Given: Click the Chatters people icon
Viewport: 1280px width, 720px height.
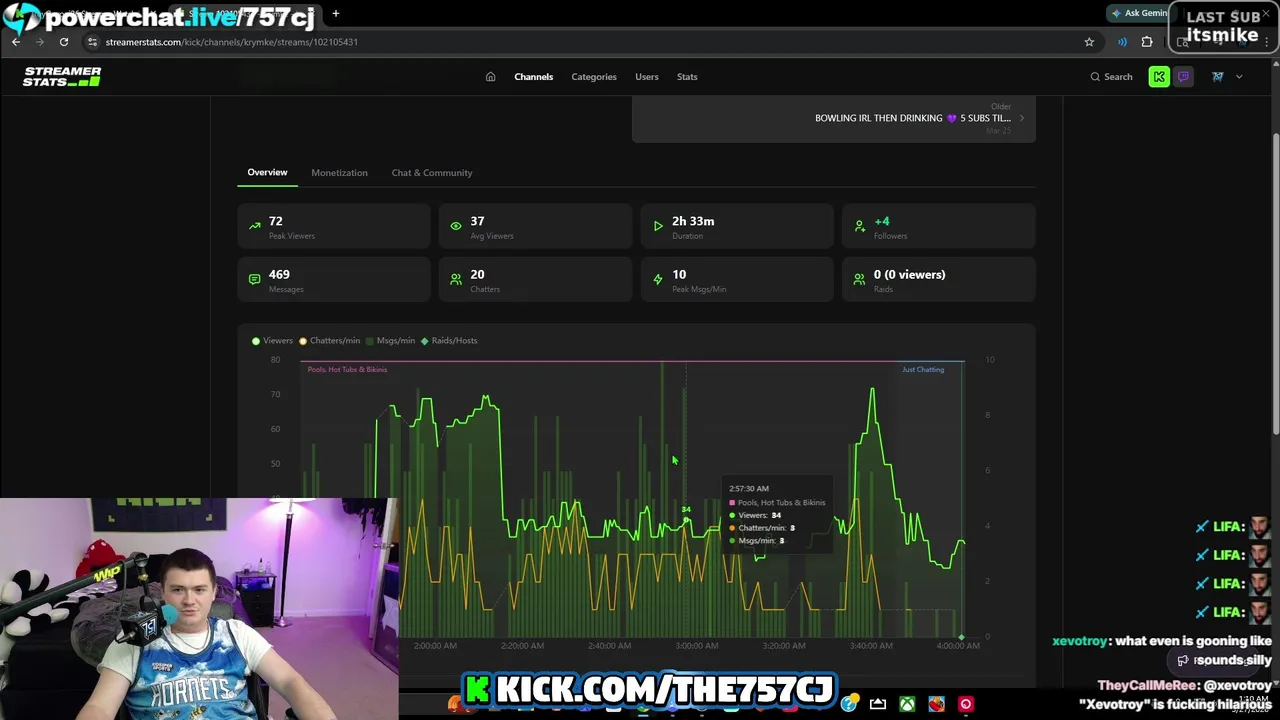Looking at the screenshot, I should tap(456, 279).
